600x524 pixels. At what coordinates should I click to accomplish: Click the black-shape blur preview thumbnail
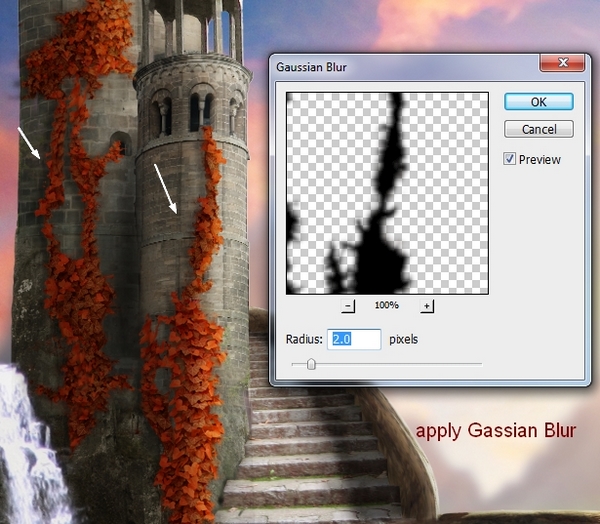[x=387, y=193]
